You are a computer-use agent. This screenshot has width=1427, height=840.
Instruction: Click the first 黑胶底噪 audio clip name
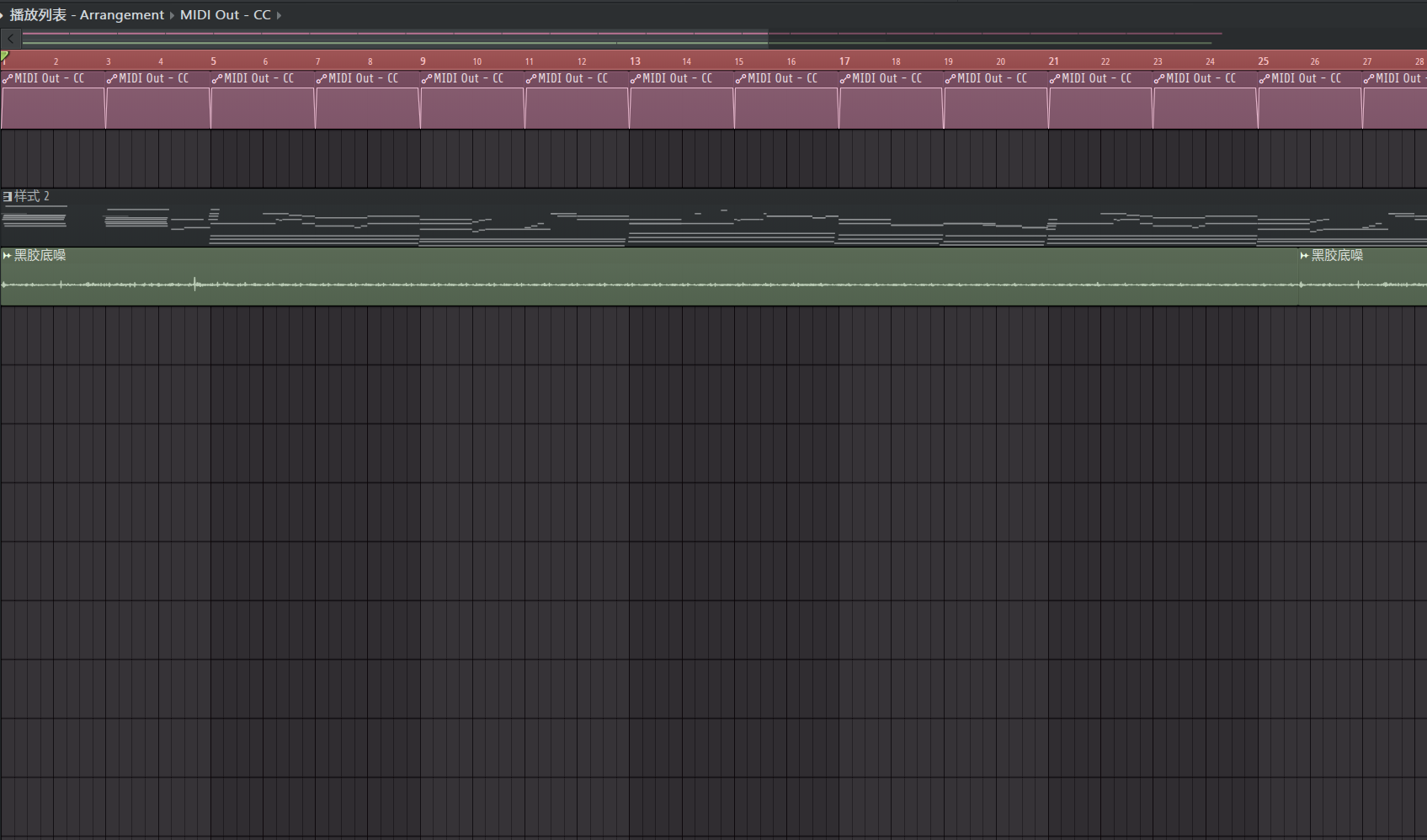40,255
